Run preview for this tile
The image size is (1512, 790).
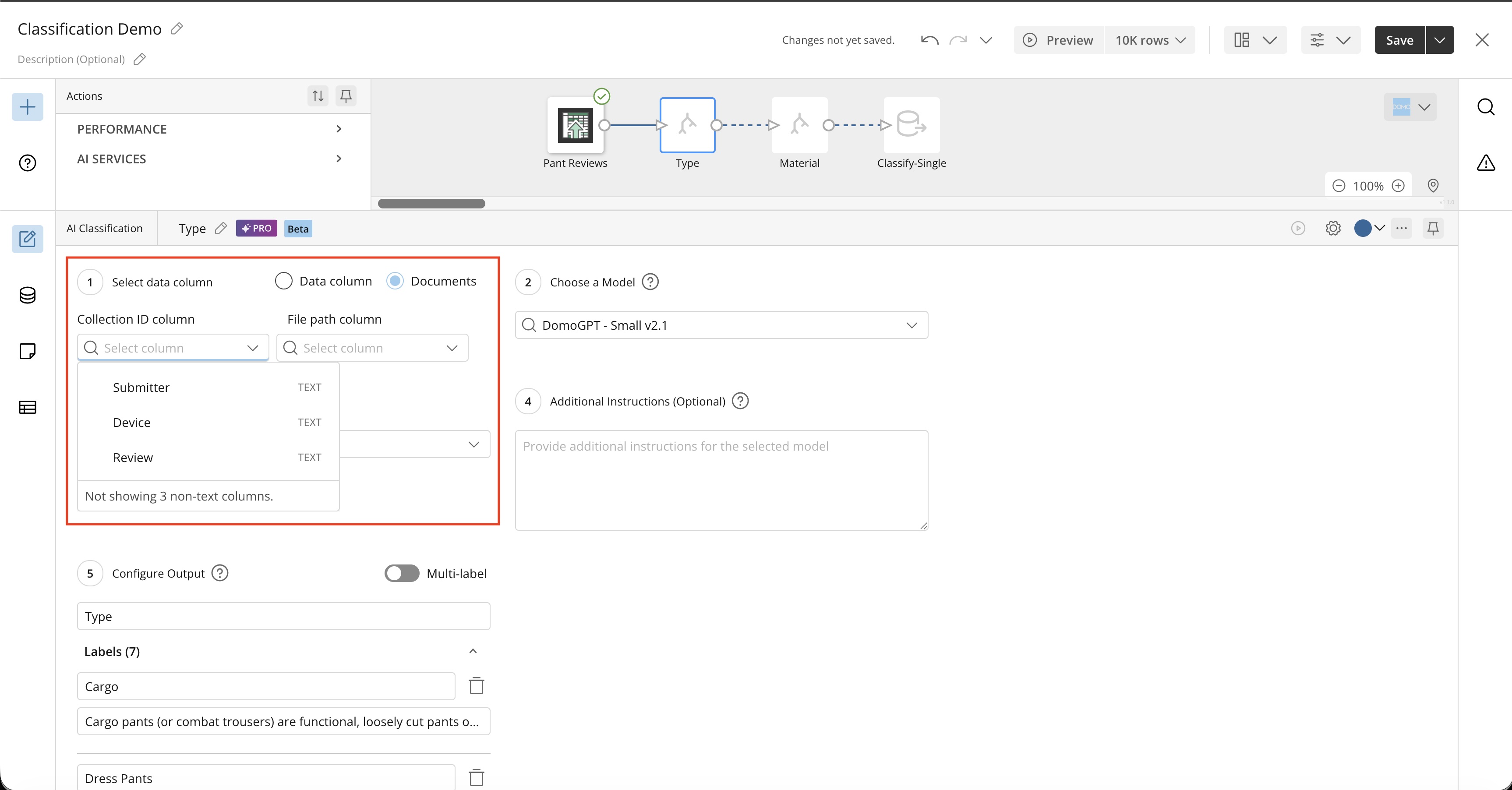(1298, 228)
